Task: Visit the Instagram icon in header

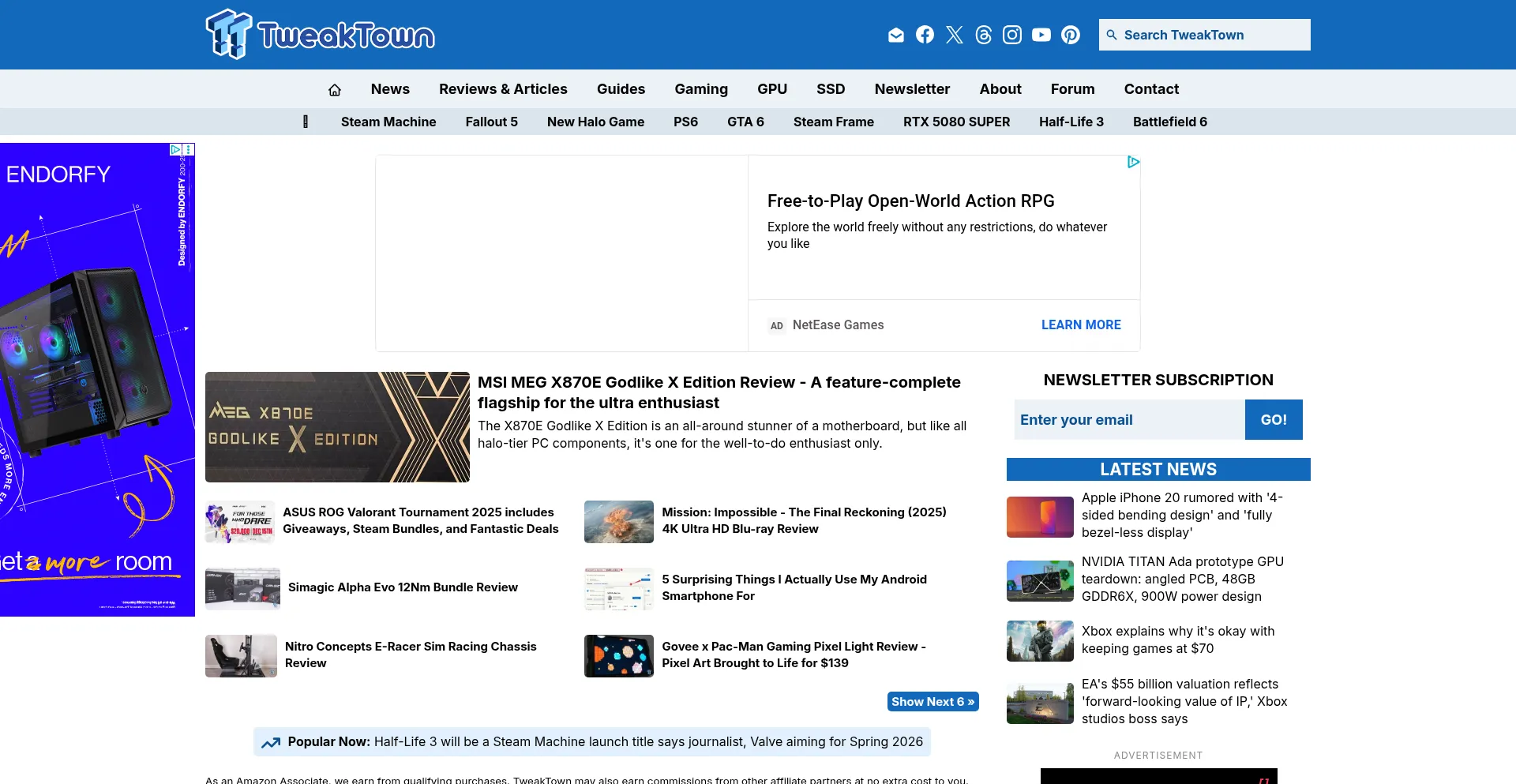Action: tap(1012, 35)
